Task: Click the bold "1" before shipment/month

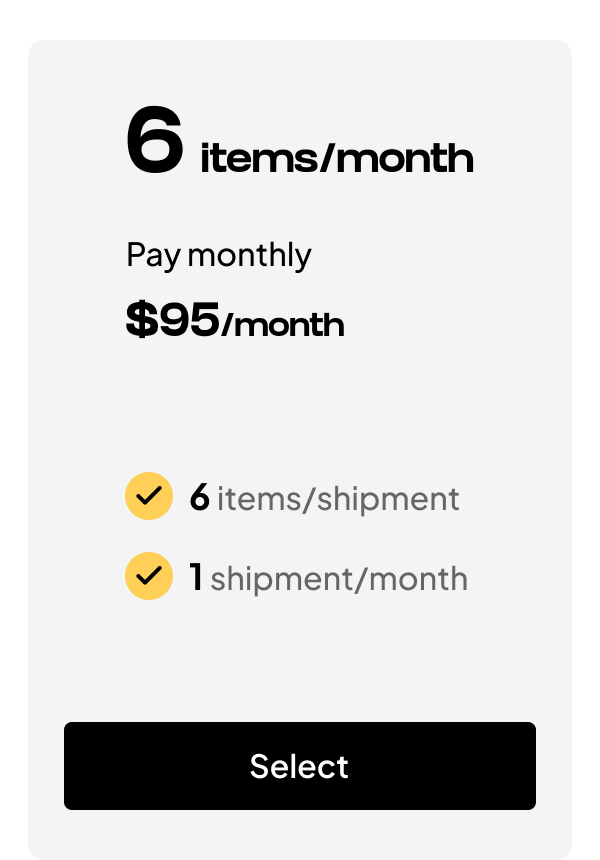Action: pyautogui.click(x=196, y=578)
